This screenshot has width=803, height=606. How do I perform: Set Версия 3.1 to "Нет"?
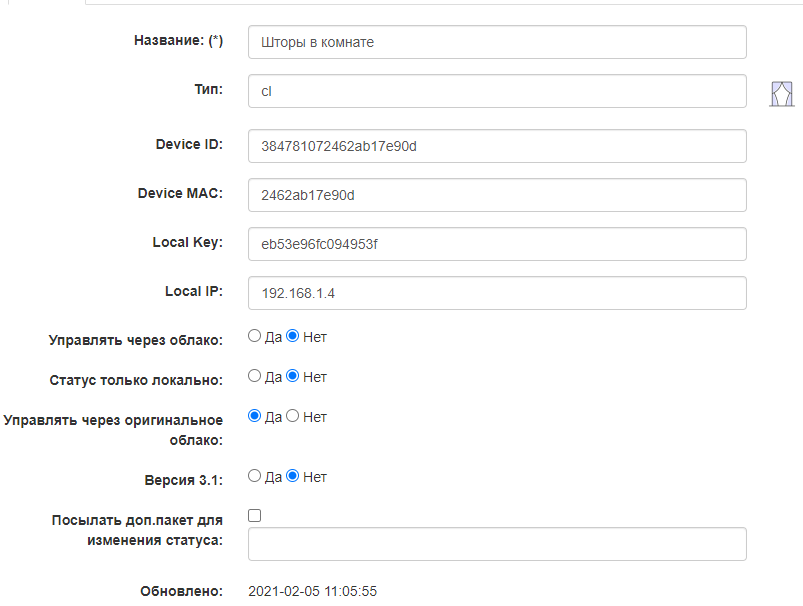293,477
